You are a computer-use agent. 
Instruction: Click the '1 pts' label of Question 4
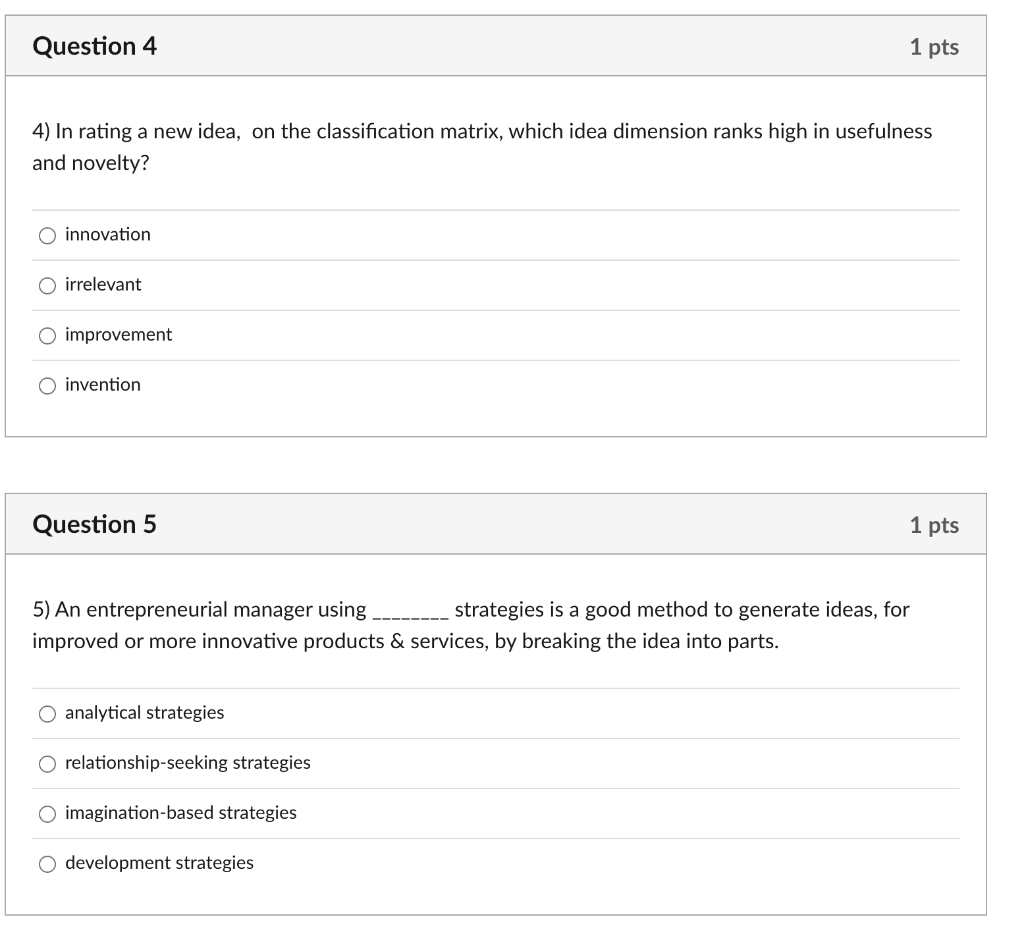point(934,47)
